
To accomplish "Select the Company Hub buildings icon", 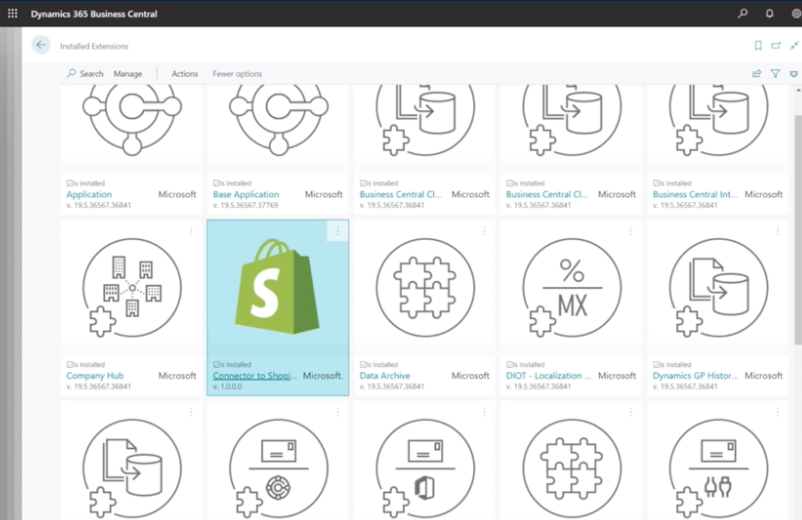I will (132, 288).
